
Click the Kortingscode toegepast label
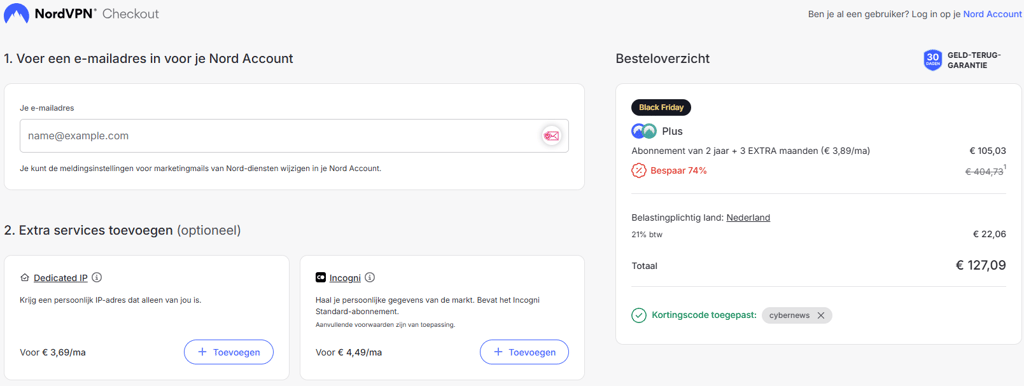click(704, 315)
